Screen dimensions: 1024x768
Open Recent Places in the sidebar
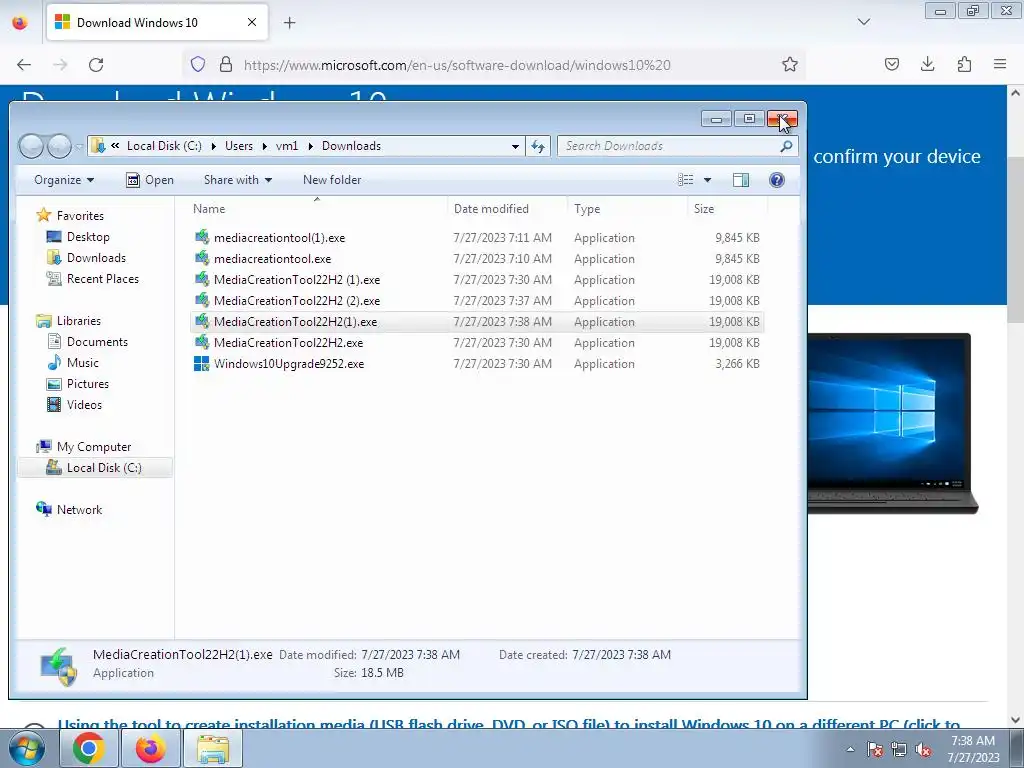click(103, 279)
